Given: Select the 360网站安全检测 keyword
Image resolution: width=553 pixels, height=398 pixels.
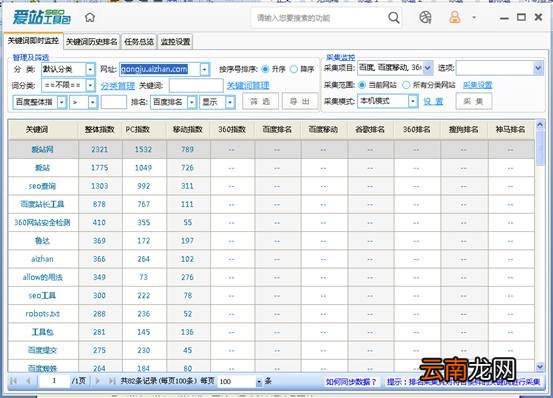Looking at the screenshot, I should 42,222.
